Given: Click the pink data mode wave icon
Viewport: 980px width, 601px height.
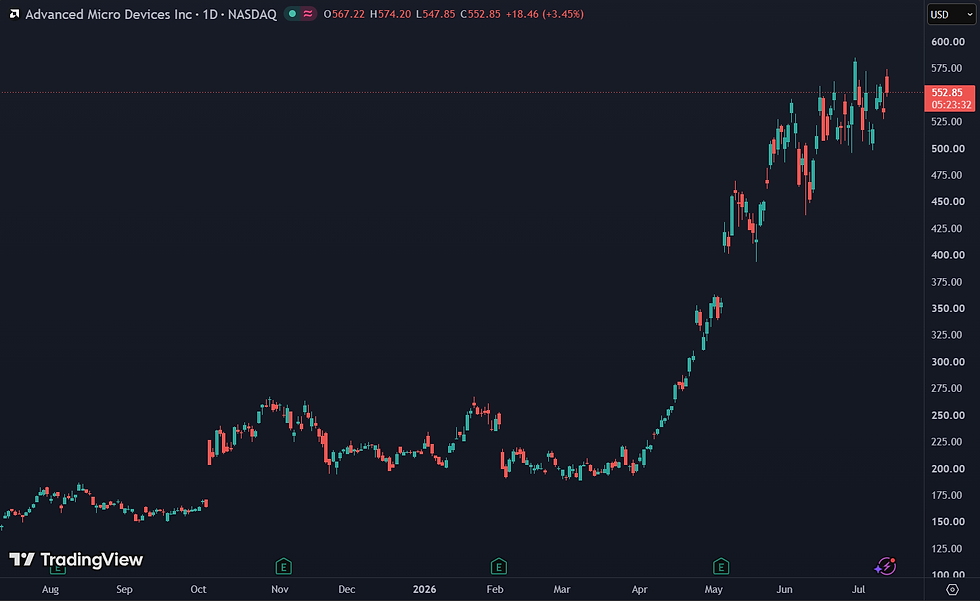Looking at the screenshot, I should [x=308, y=14].
